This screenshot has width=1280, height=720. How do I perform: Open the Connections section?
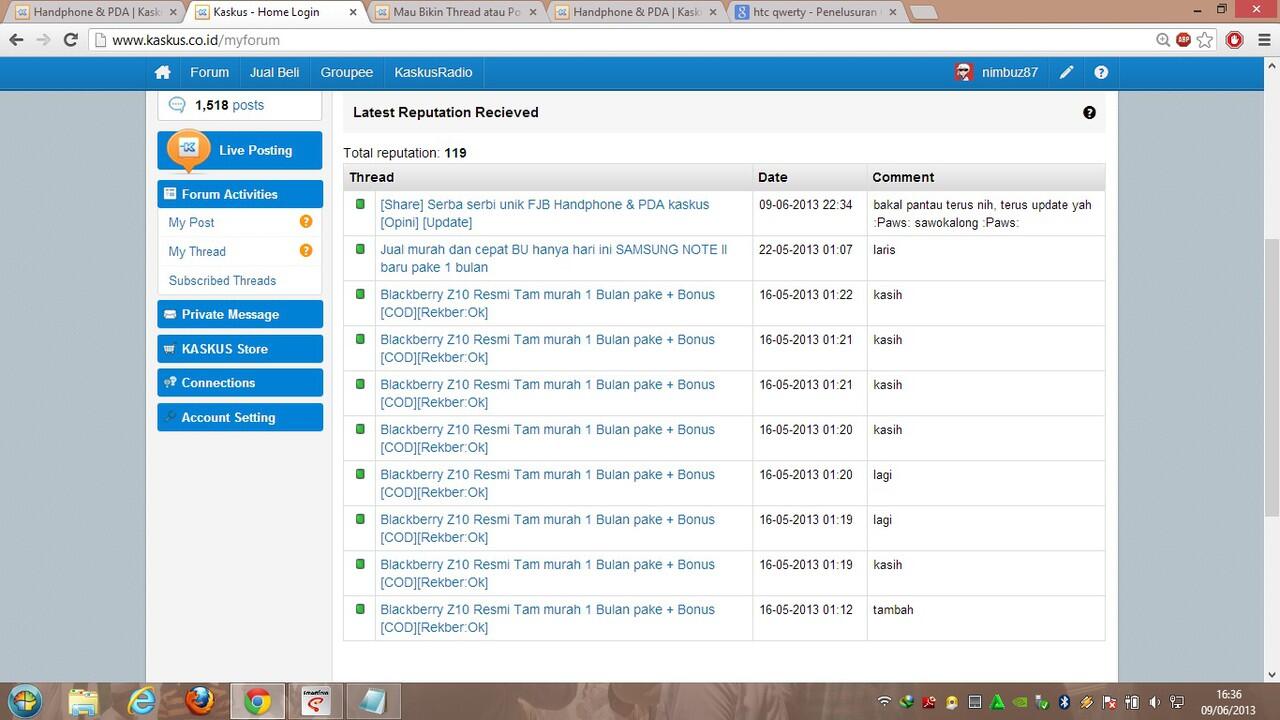(240, 383)
